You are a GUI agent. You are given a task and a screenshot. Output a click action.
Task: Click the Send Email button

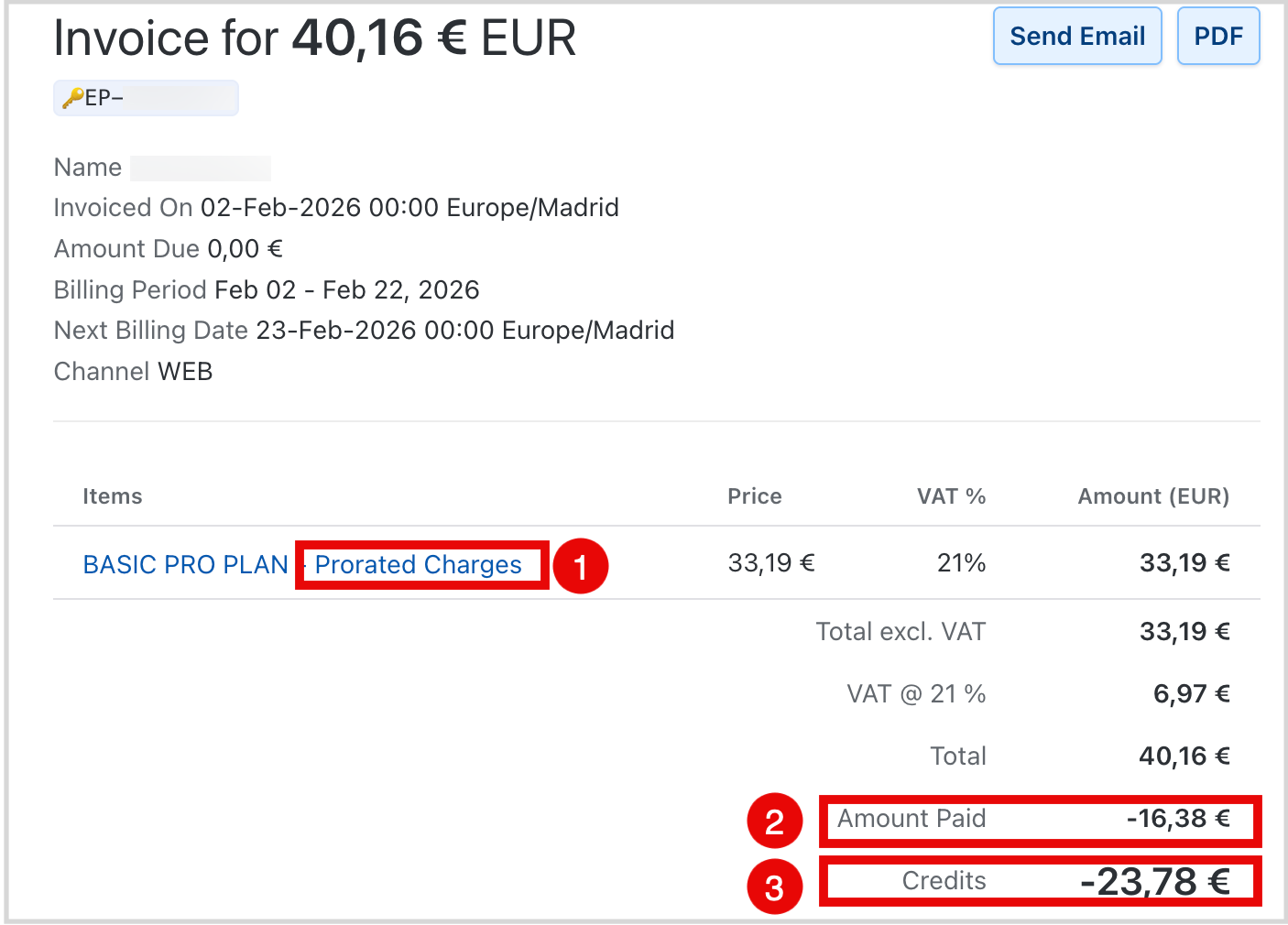coord(1077,37)
